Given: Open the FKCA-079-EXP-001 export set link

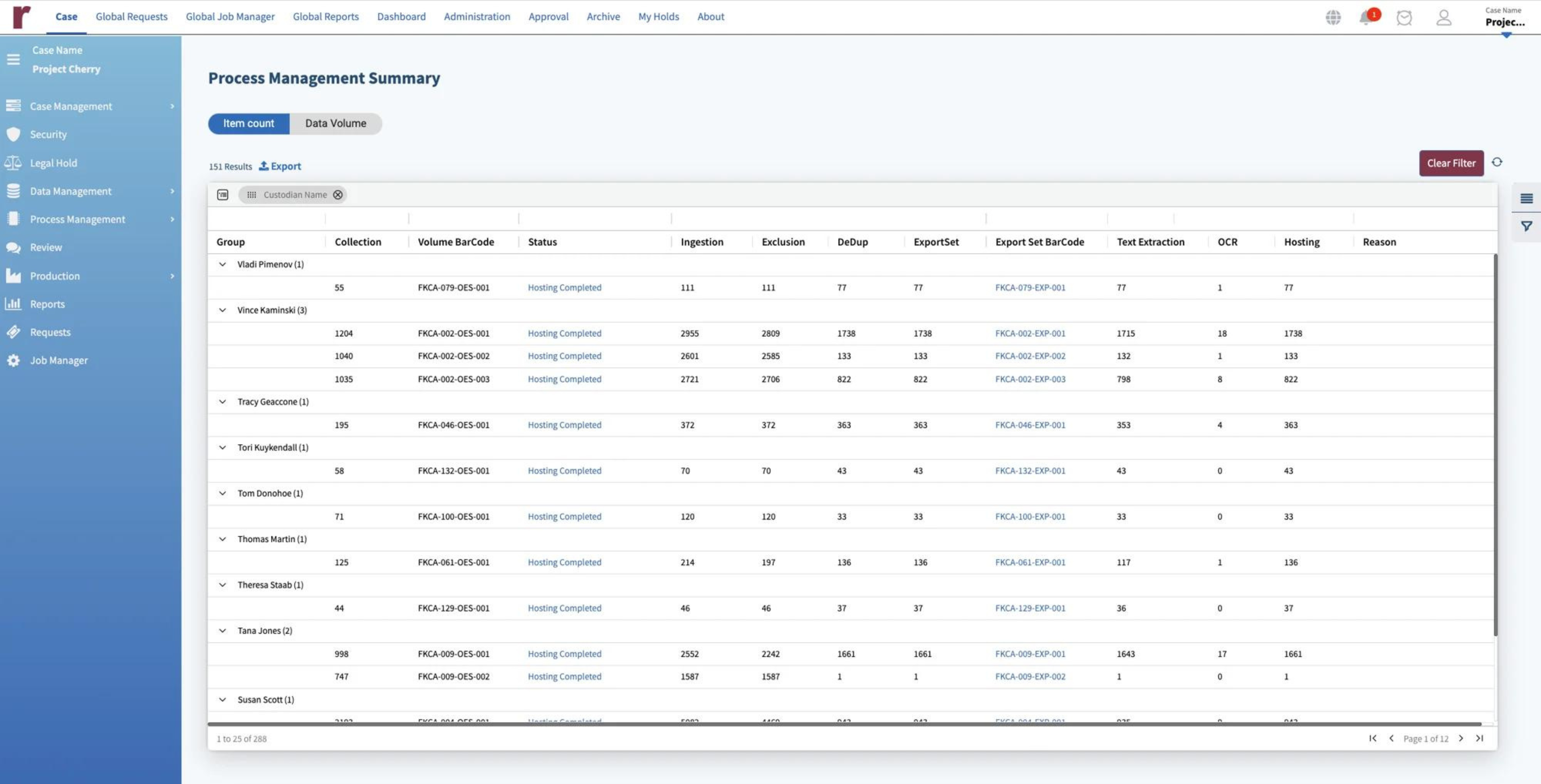Looking at the screenshot, I should (x=1030, y=287).
